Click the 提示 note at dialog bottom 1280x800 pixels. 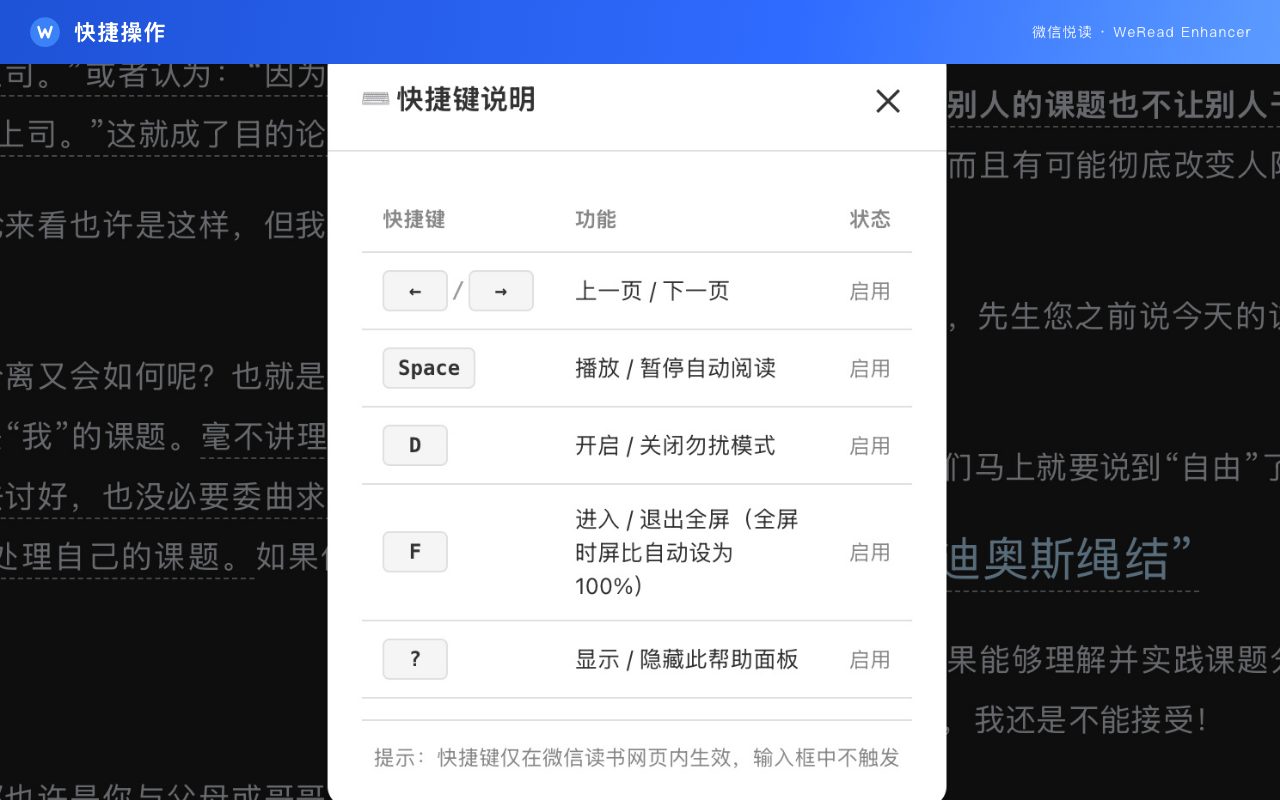coord(637,757)
